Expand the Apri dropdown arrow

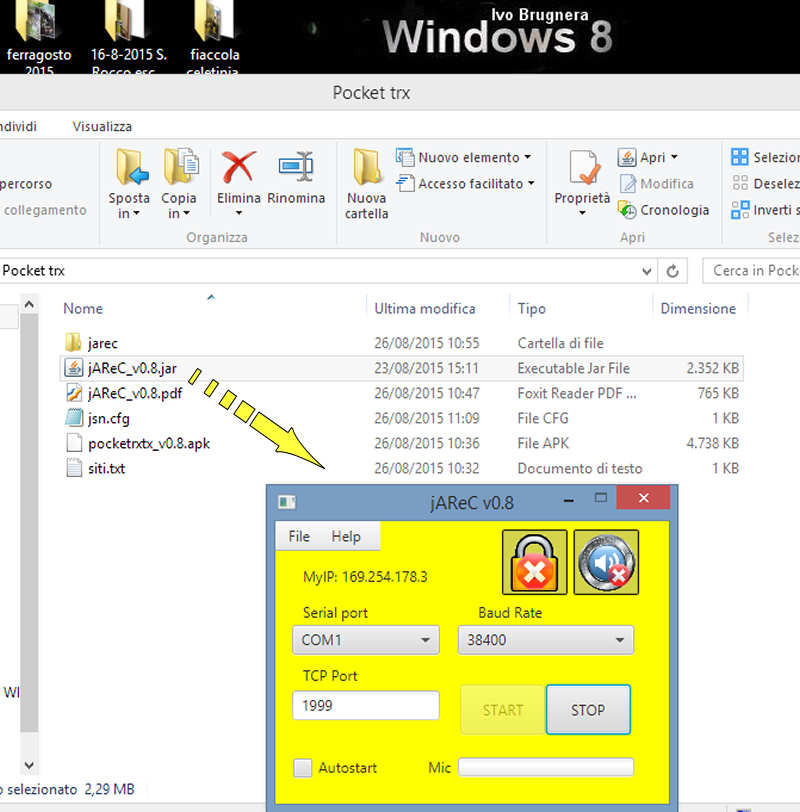point(675,157)
